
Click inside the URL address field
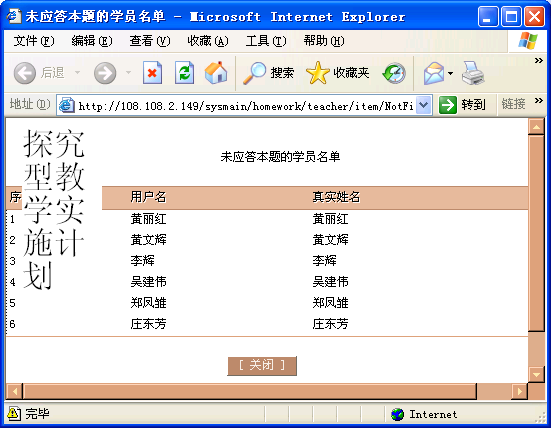[x=244, y=105]
